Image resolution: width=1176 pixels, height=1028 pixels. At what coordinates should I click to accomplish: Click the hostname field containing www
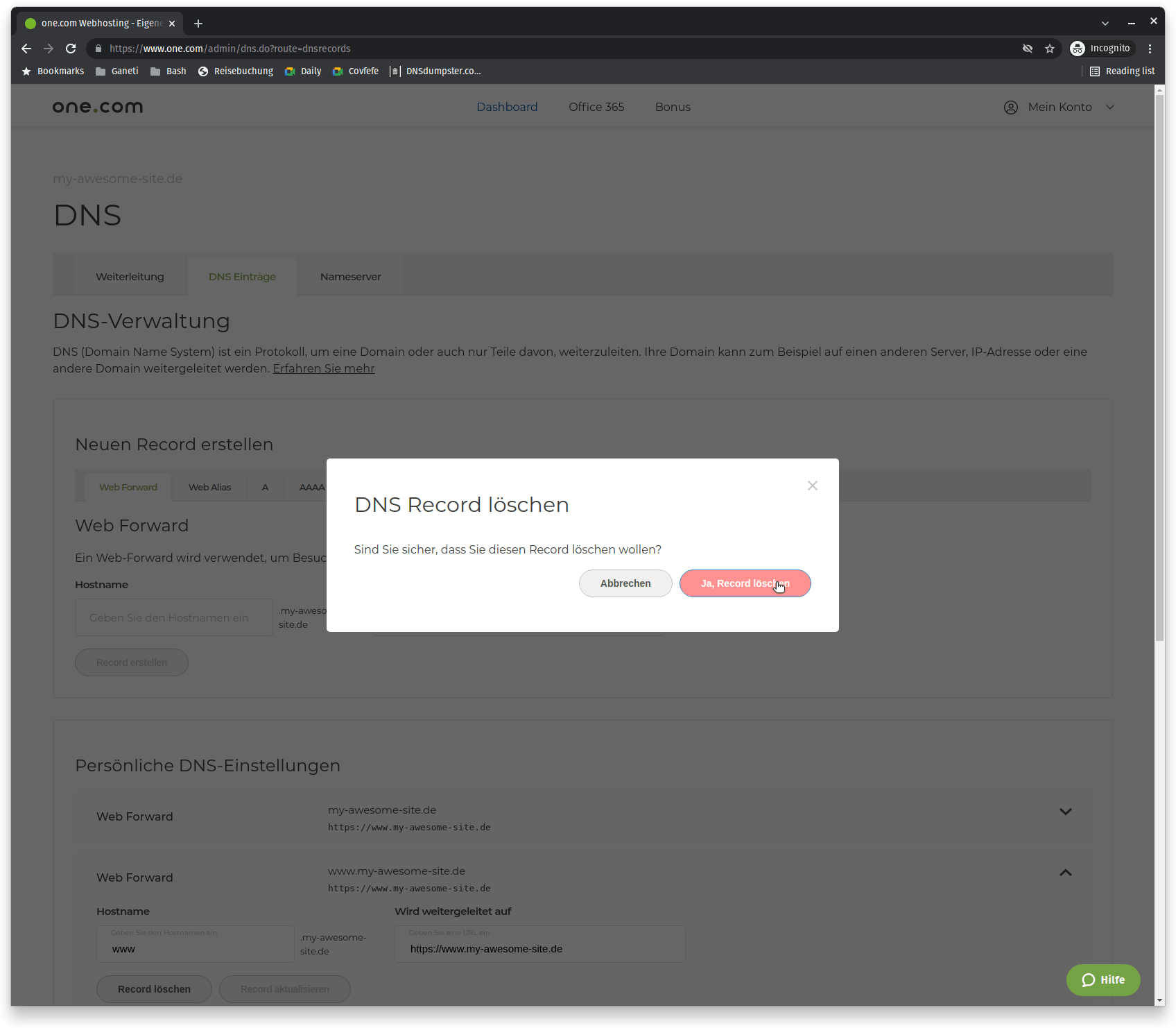point(196,944)
